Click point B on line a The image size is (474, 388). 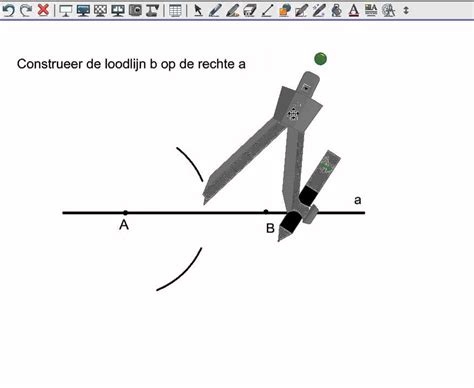(266, 212)
